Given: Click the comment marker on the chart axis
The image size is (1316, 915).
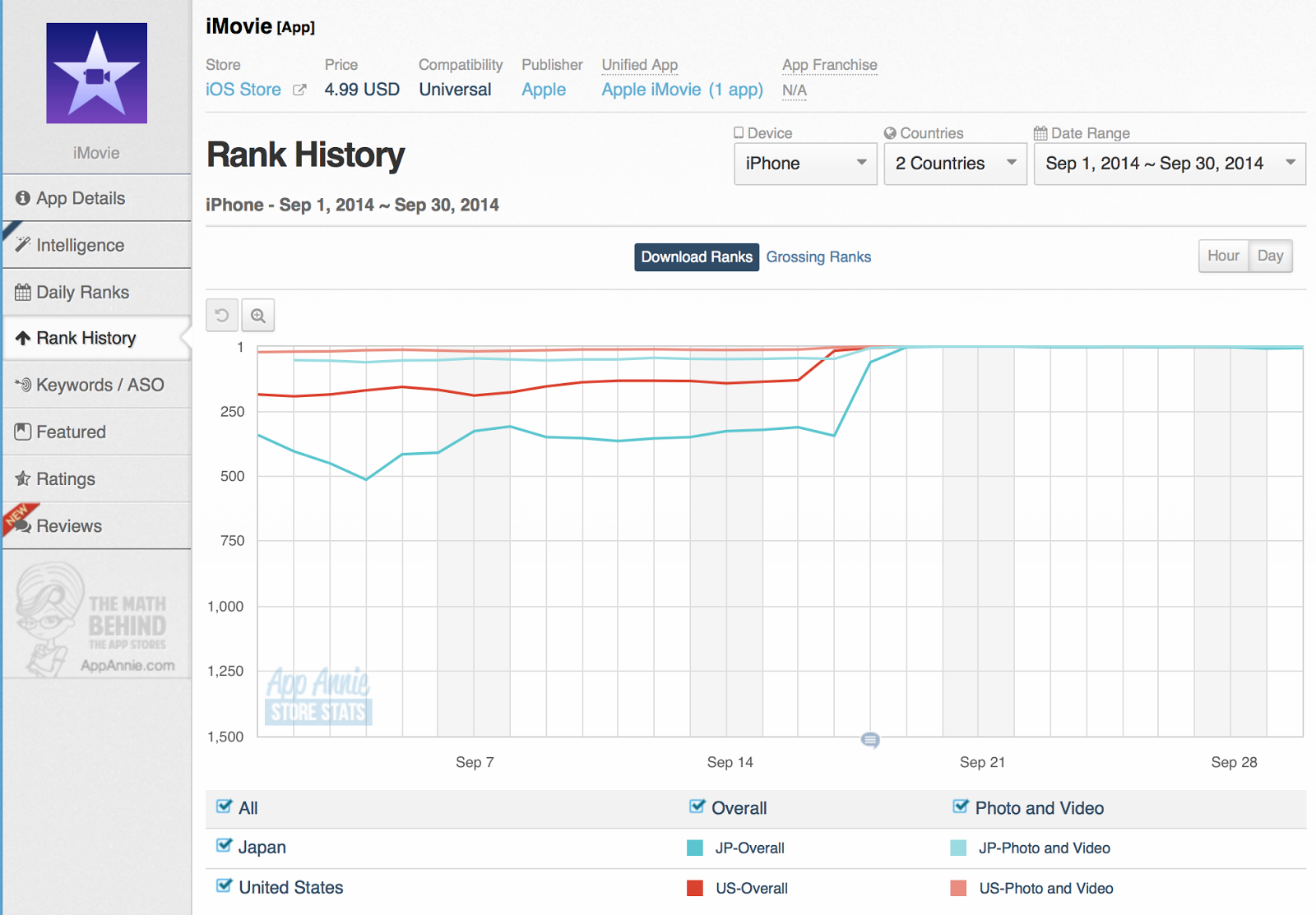Looking at the screenshot, I should 870,740.
